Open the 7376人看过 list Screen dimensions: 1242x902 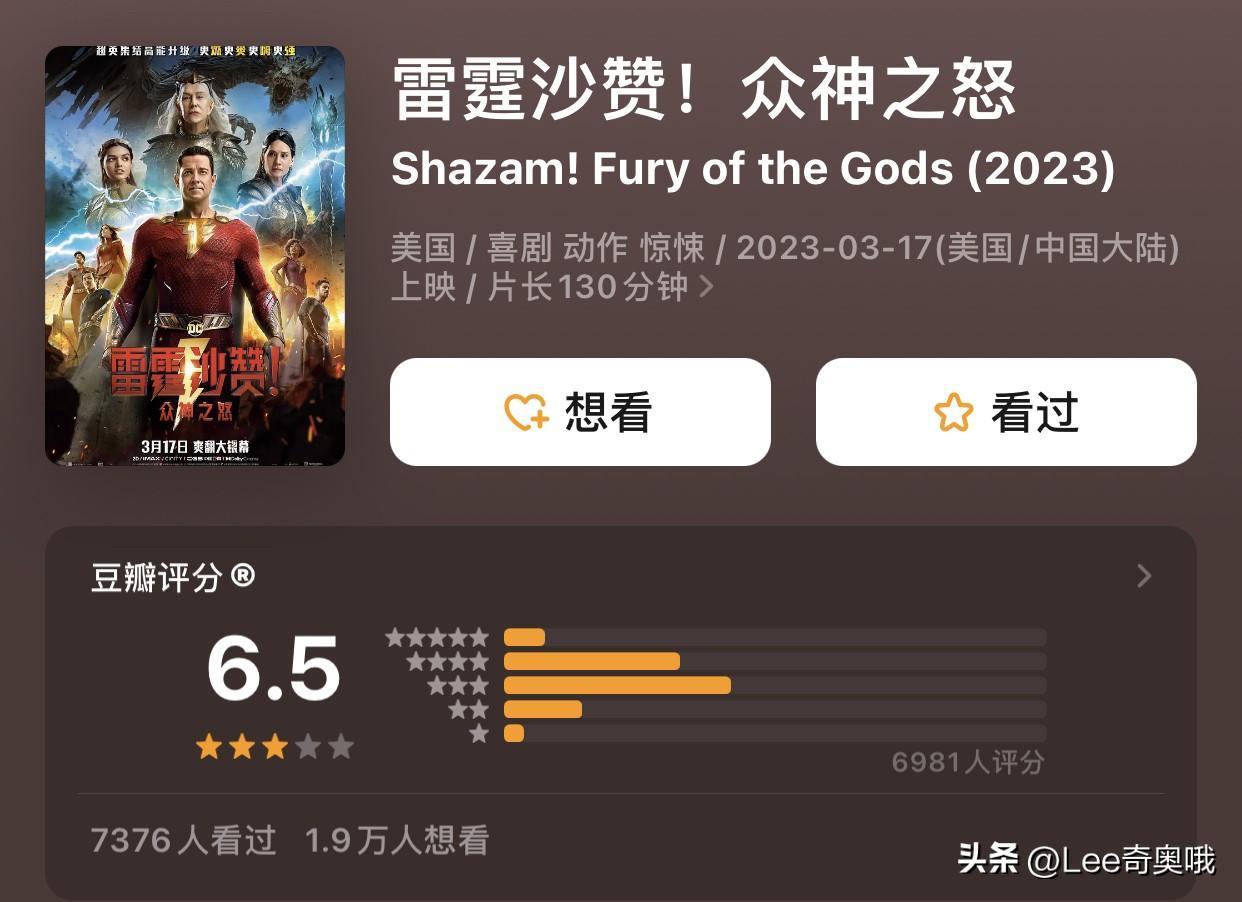183,840
